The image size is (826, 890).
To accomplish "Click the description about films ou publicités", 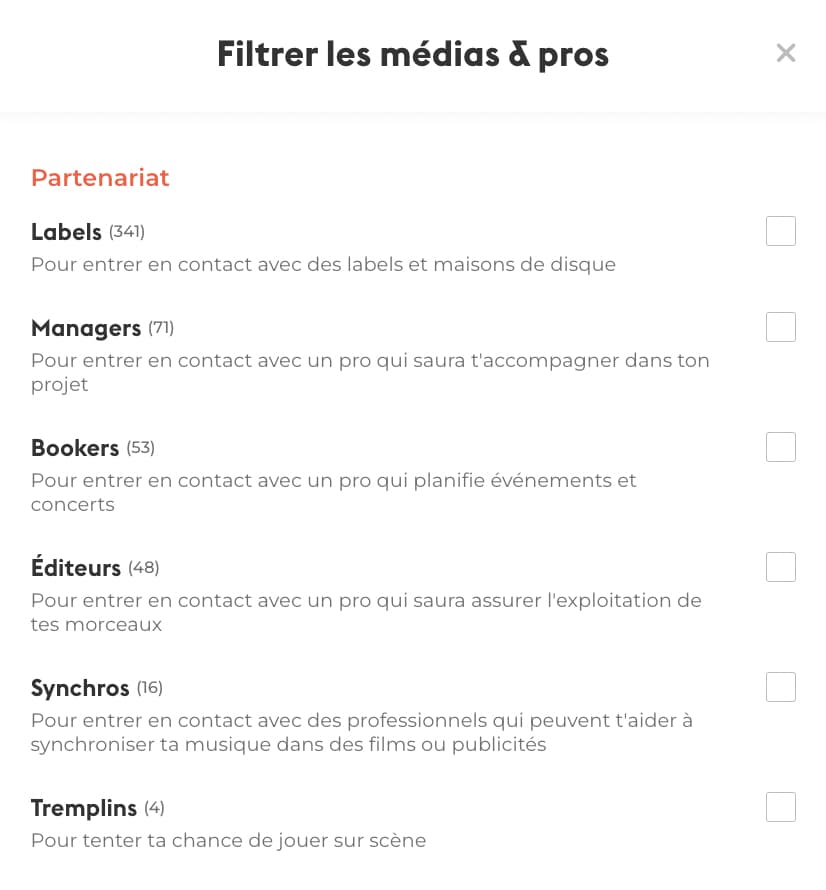I will pyautogui.click(x=362, y=732).
